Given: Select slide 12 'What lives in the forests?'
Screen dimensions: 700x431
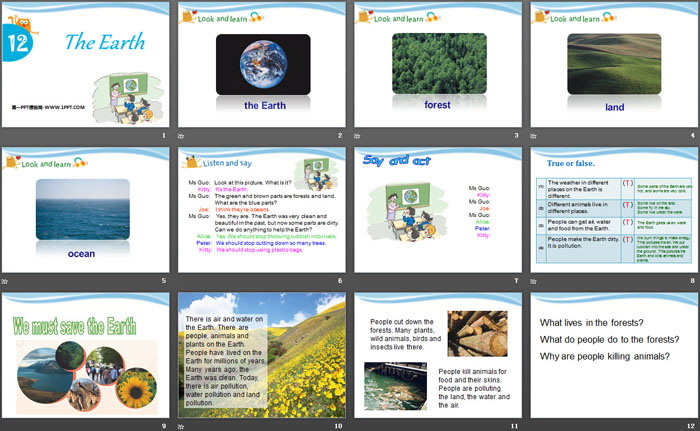Looking at the screenshot, I should [x=613, y=355].
